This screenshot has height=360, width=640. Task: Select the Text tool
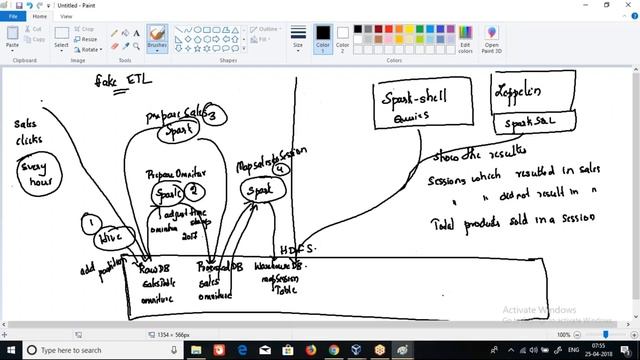click(136, 33)
